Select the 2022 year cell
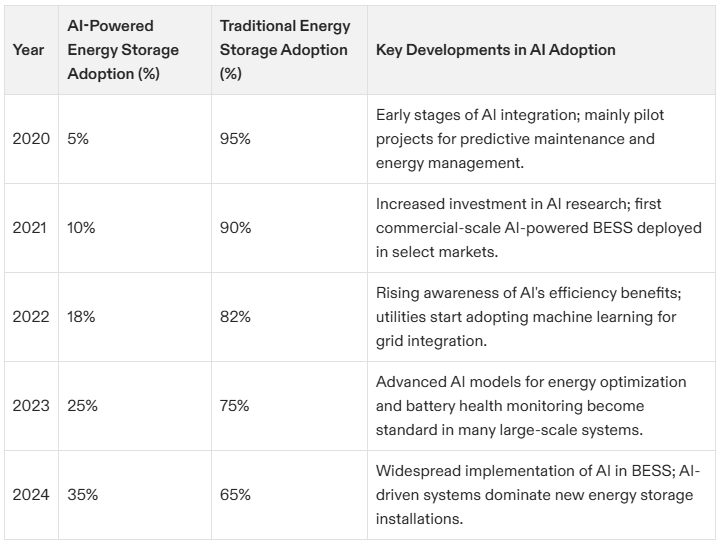Image resolution: width=721 pixels, height=544 pixels. 30,317
